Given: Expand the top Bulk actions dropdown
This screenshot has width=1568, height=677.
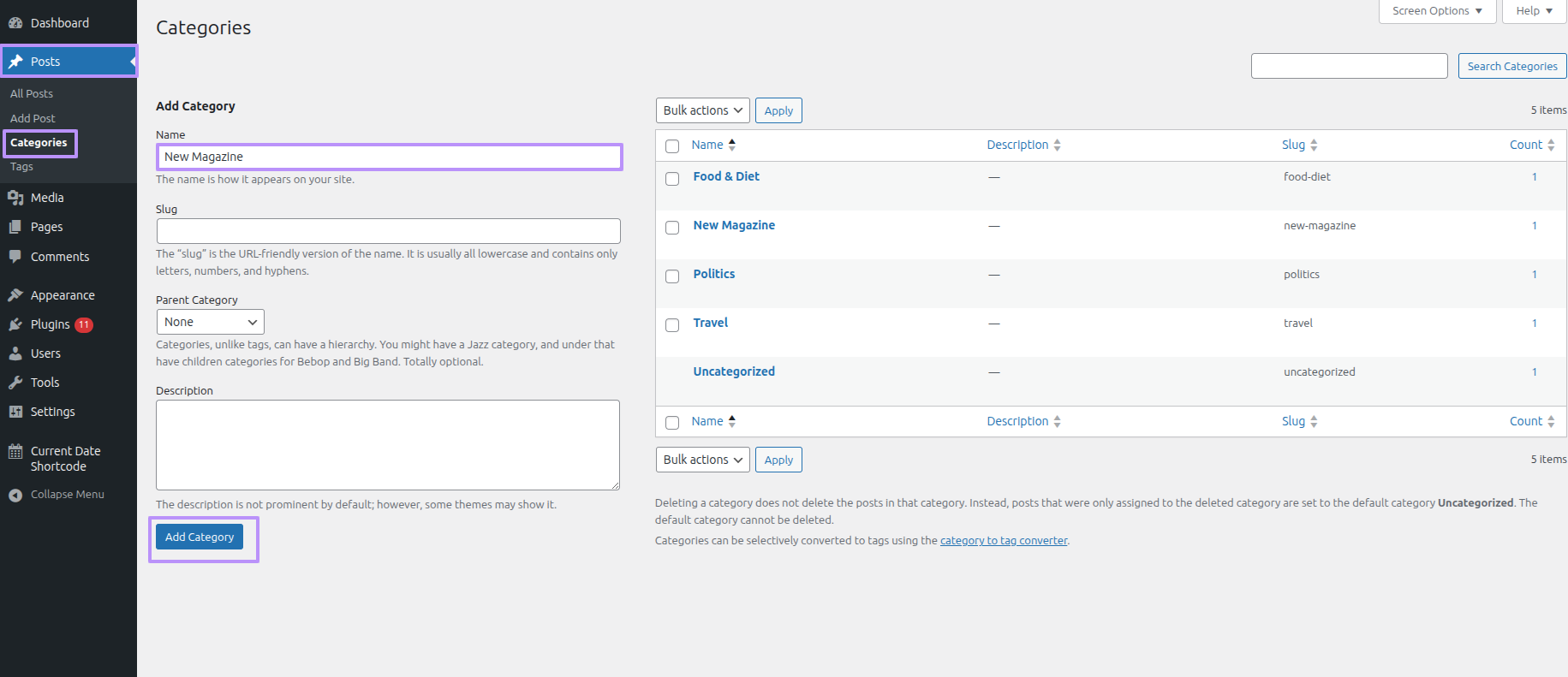Looking at the screenshot, I should coord(702,110).
